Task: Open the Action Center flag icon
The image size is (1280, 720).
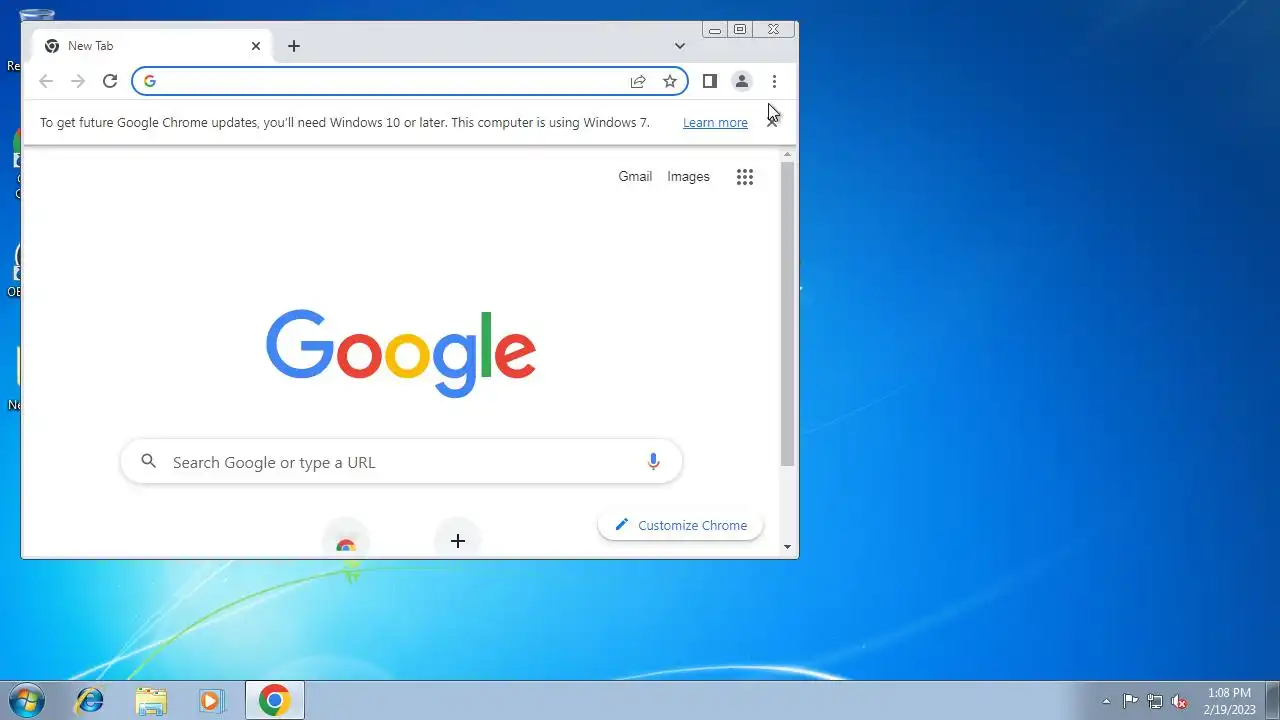Action: [x=1130, y=701]
